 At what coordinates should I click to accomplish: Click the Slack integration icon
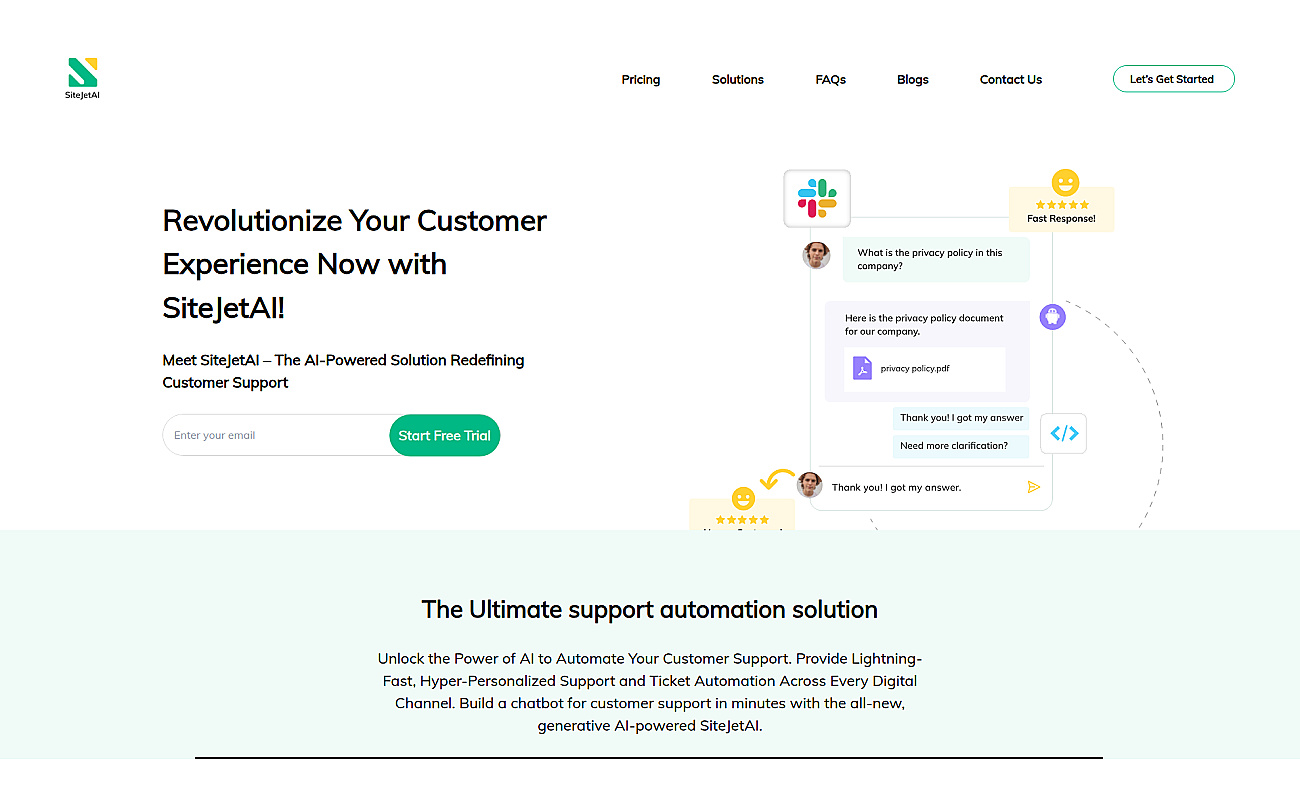pyautogui.click(x=817, y=198)
